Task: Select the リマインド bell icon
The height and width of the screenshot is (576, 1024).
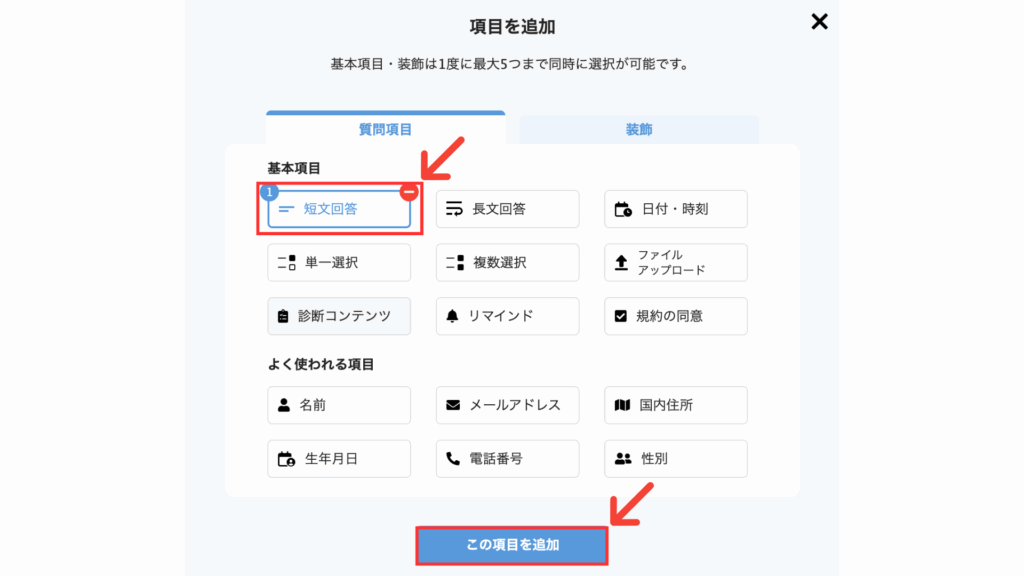Action: coord(452,316)
